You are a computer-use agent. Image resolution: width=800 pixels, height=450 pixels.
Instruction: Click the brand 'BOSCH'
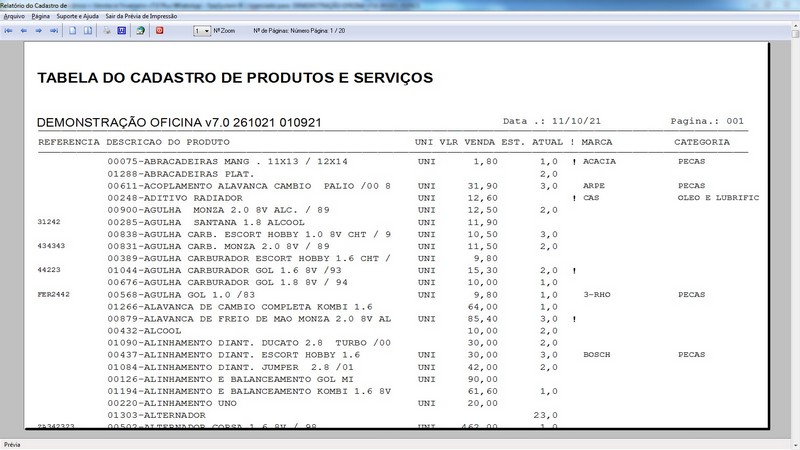597,354
